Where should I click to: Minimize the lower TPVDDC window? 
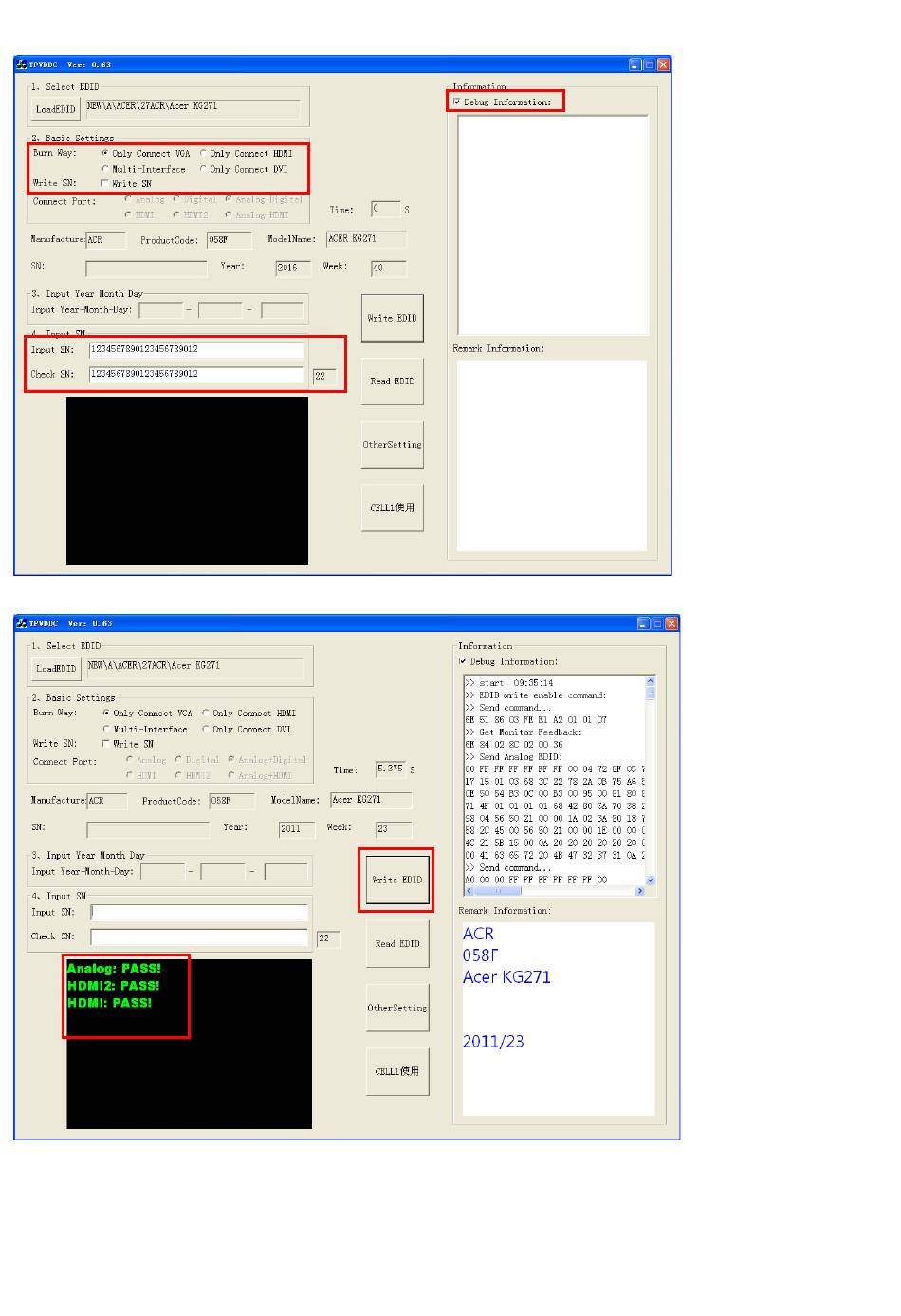pos(644,623)
